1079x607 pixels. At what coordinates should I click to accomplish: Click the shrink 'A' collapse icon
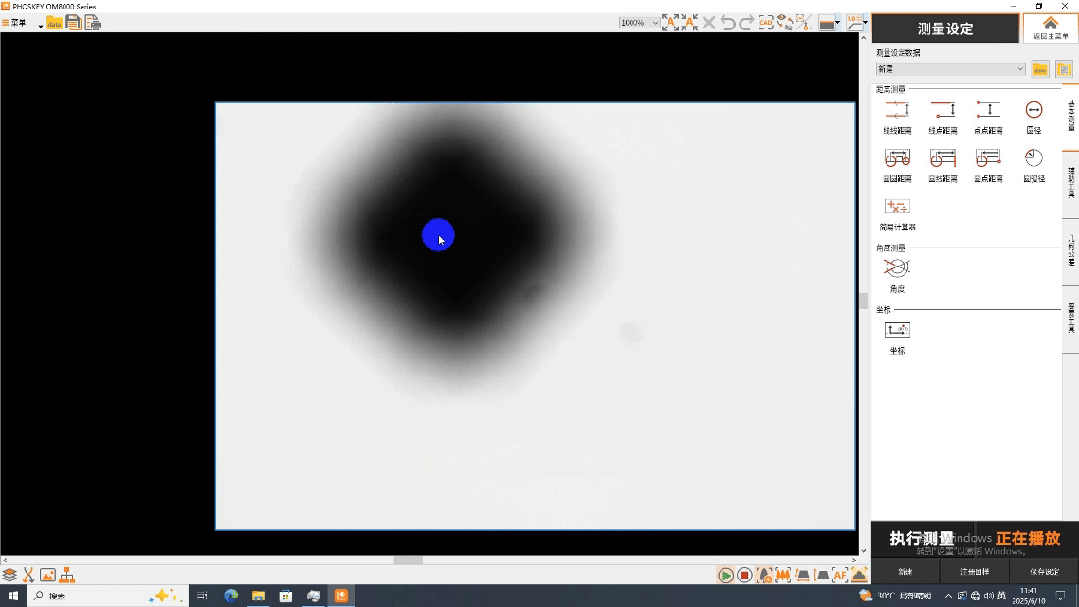coord(689,22)
